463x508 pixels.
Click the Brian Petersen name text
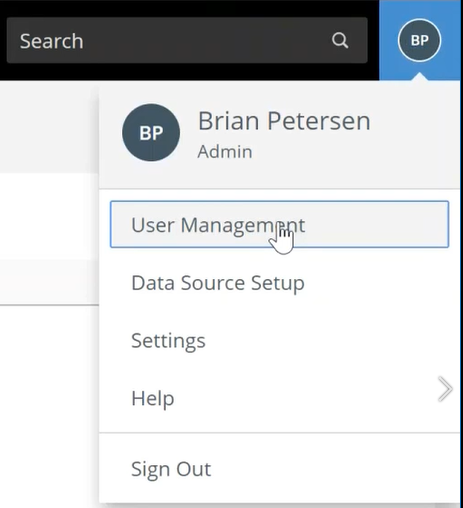pyautogui.click(x=284, y=121)
